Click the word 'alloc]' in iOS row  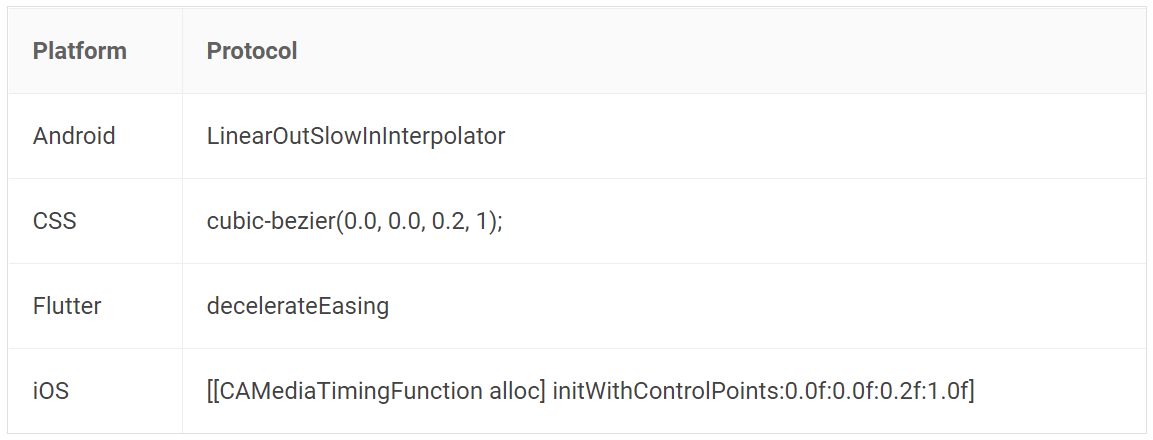pyautogui.click(x=518, y=390)
